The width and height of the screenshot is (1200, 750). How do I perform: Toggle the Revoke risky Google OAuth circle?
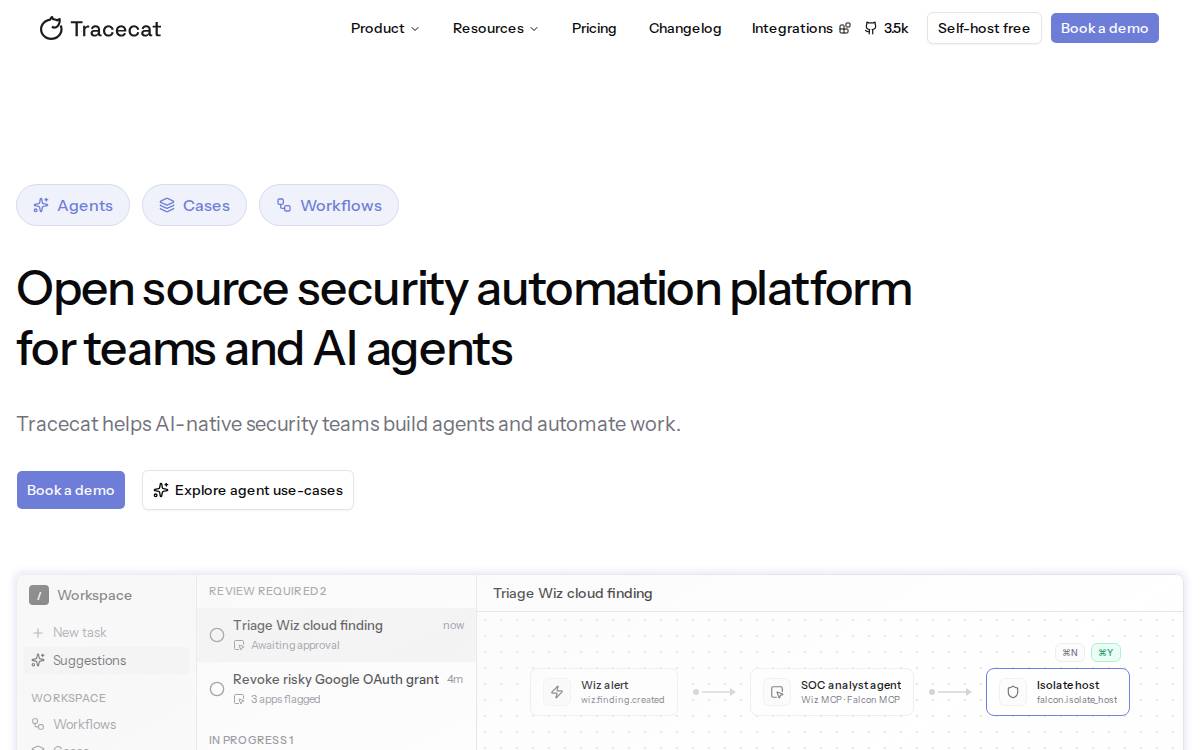[x=217, y=689]
